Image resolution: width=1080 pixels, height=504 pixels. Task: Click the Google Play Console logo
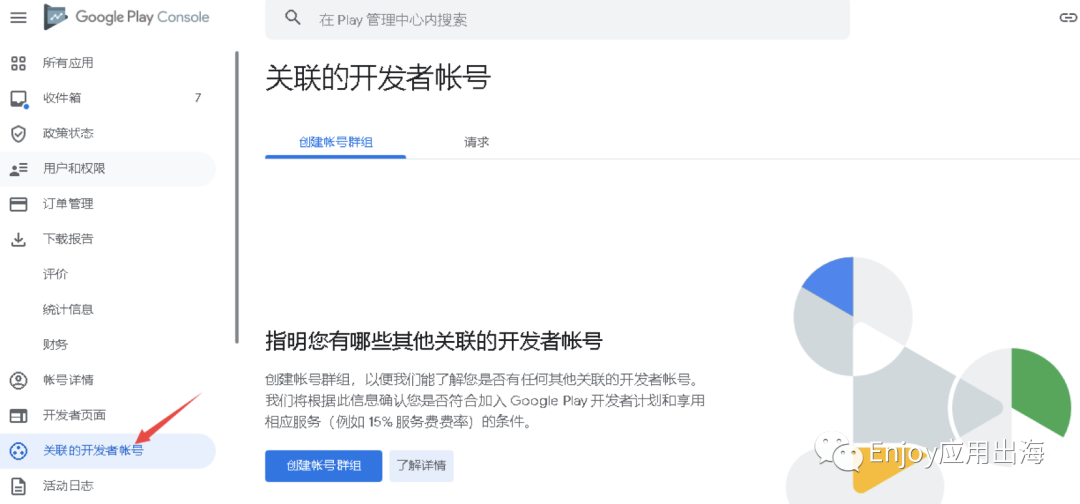coord(127,17)
